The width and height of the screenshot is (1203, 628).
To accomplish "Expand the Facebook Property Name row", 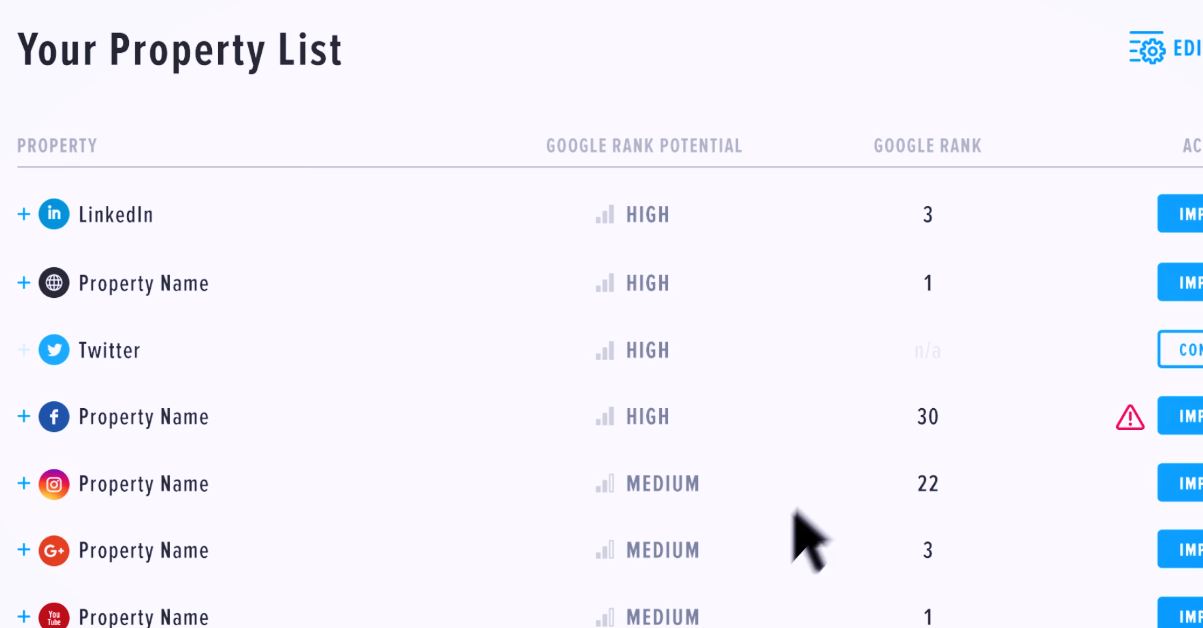I will [23, 416].
